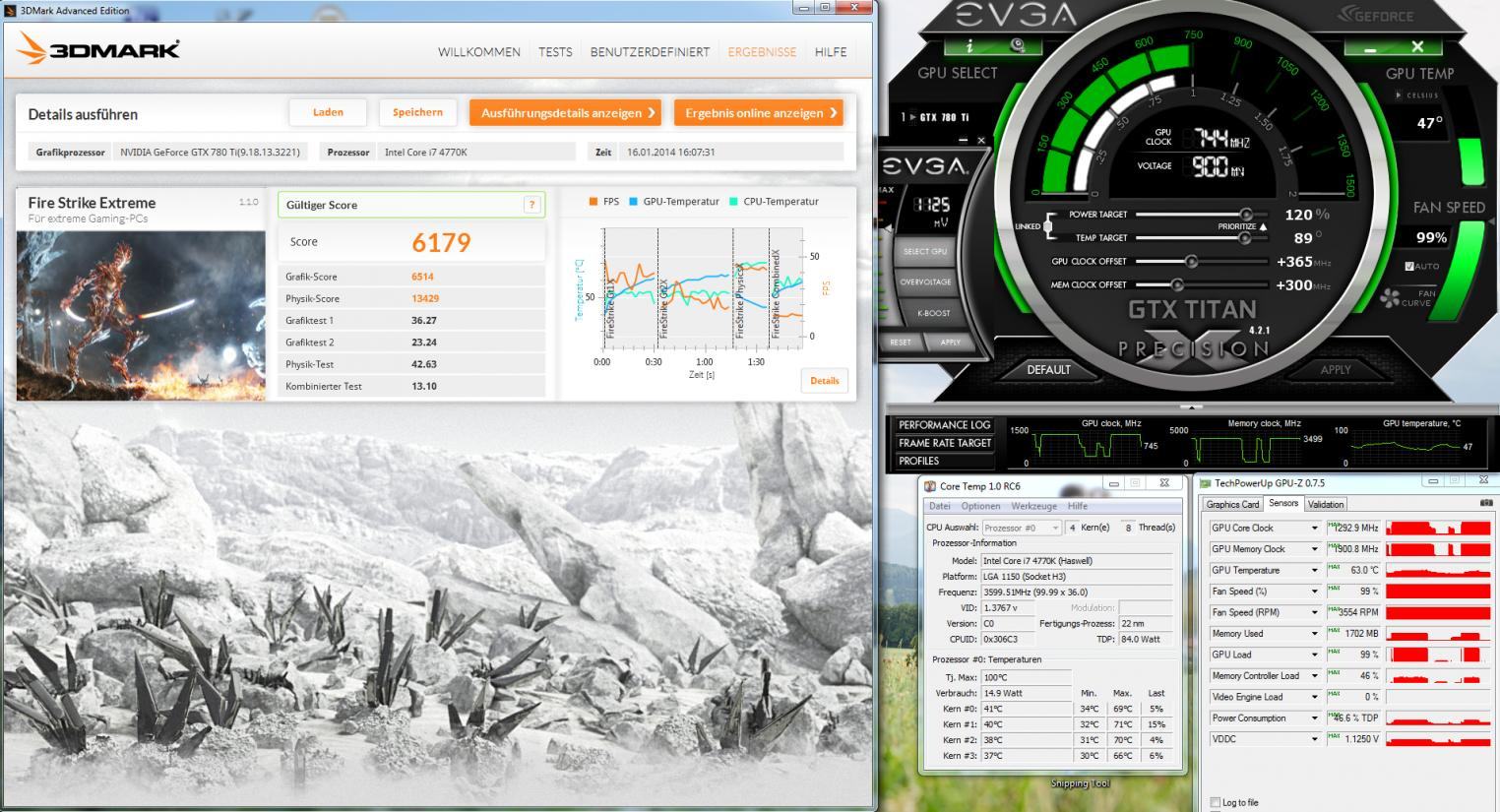This screenshot has width=1500, height=812.
Task: Click the OVERVOLTAGE button in EVGA panel
Action: tap(925, 282)
